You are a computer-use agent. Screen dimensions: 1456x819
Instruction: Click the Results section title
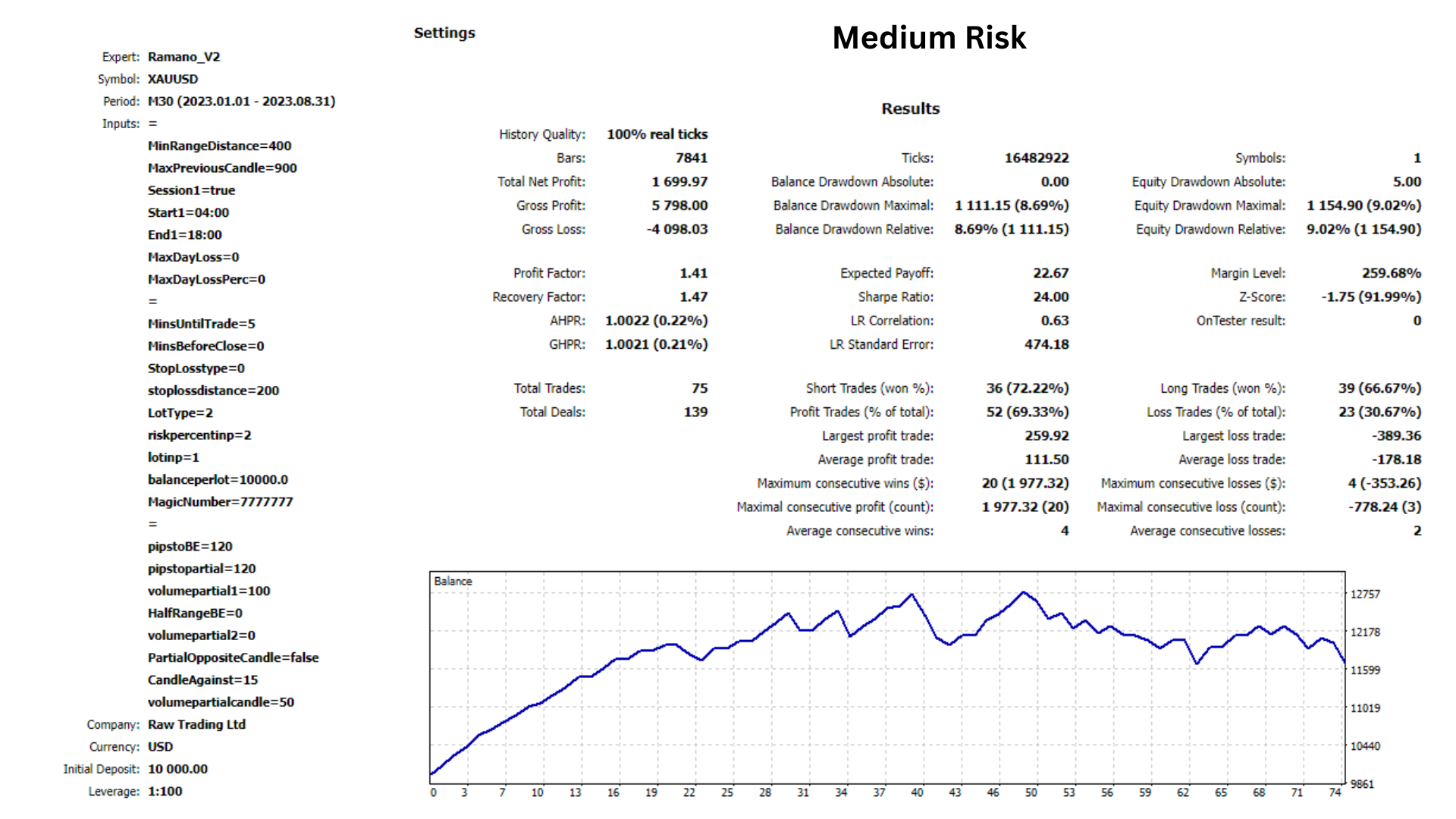click(x=910, y=108)
